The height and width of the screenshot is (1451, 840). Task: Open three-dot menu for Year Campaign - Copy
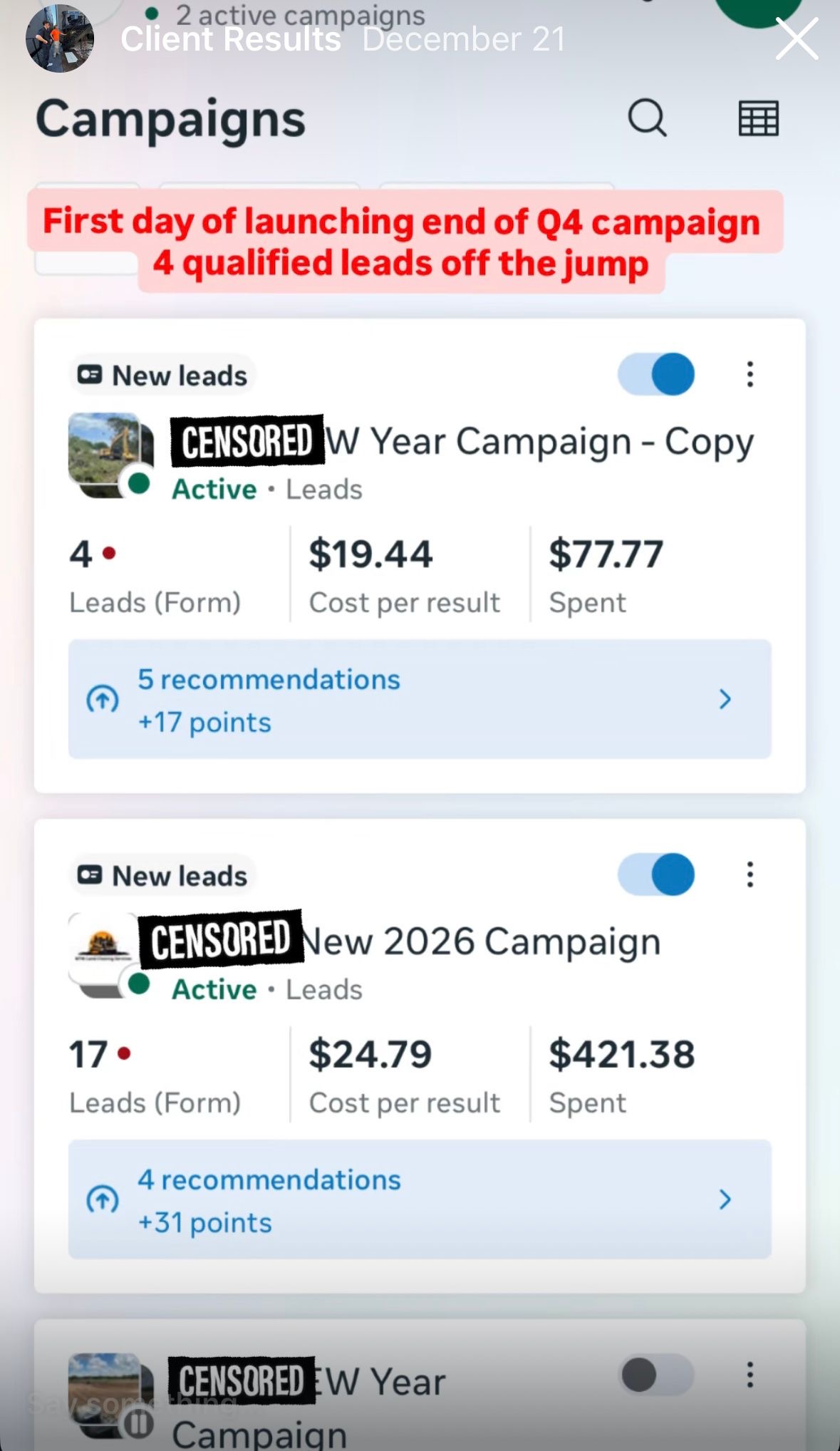(750, 374)
